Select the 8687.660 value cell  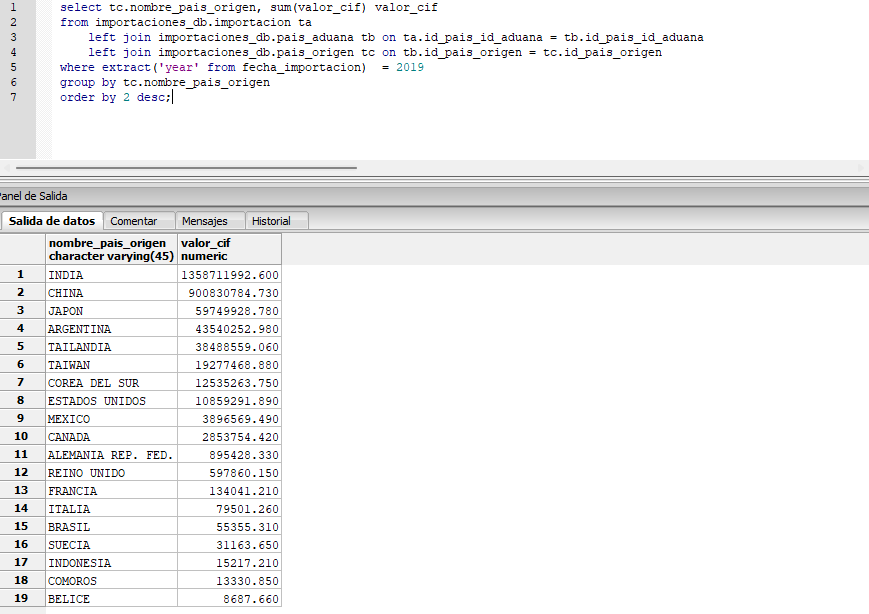(x=229, y=599)
